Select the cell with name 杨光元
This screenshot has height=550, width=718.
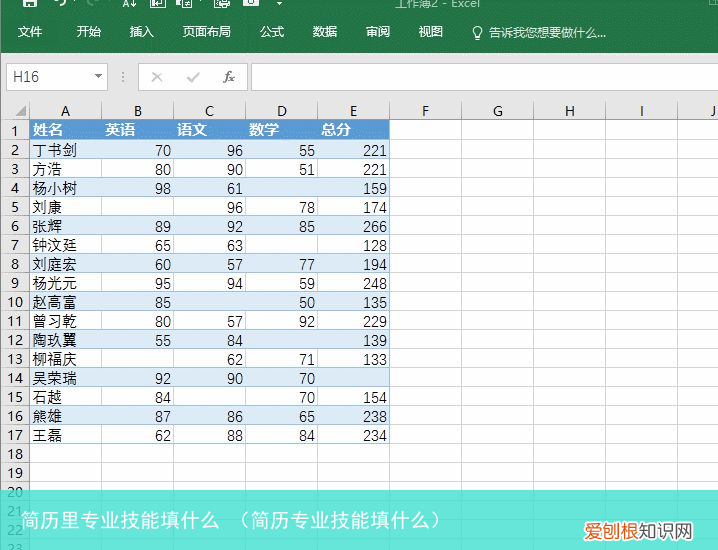65,283
